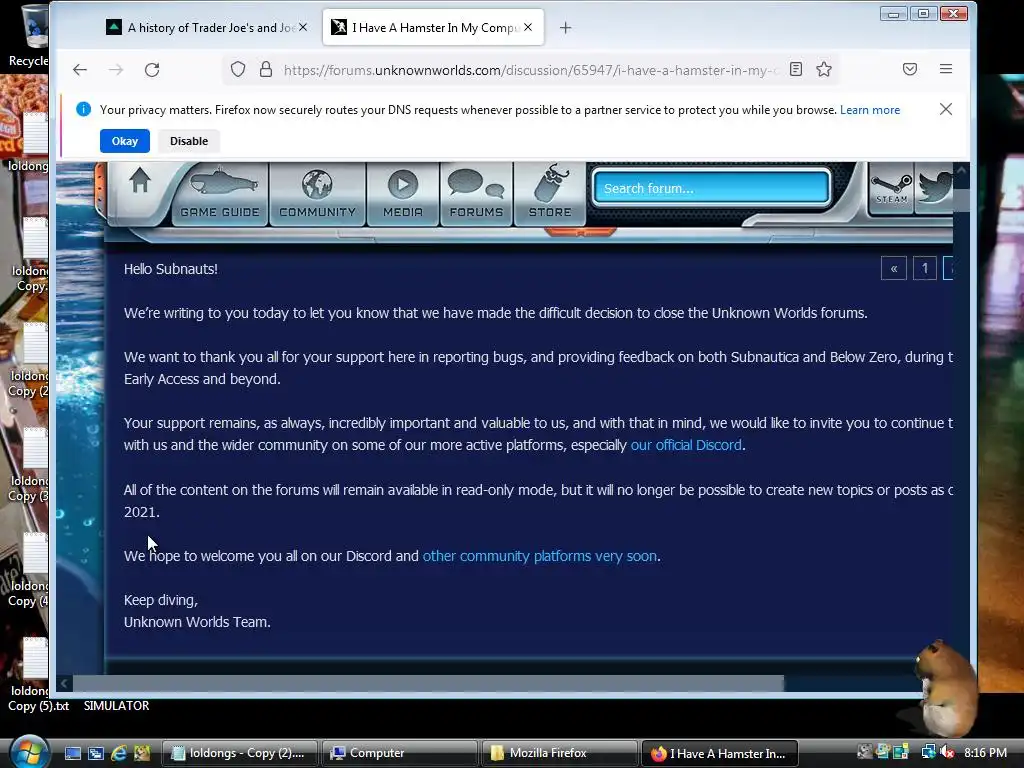Close the Hamster In My Computer tab
Image resolution: width=1024 pixels, height=768 pixels.
tap(528, 27)
